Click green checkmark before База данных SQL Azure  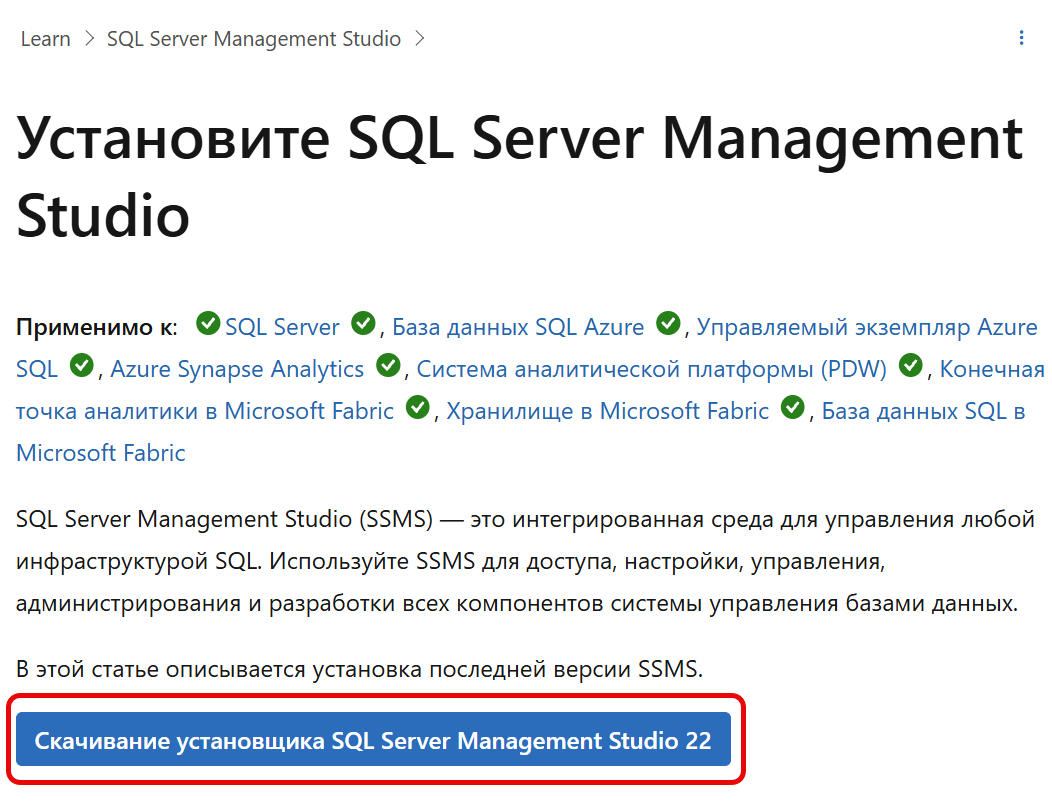[x=364, y=323]
